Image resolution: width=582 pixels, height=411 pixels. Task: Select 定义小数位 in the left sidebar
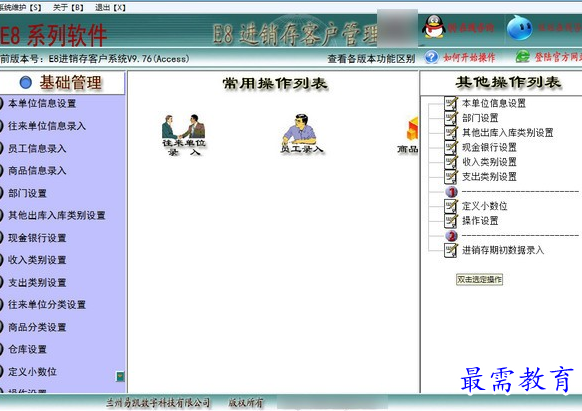click(x=32, y=372)
